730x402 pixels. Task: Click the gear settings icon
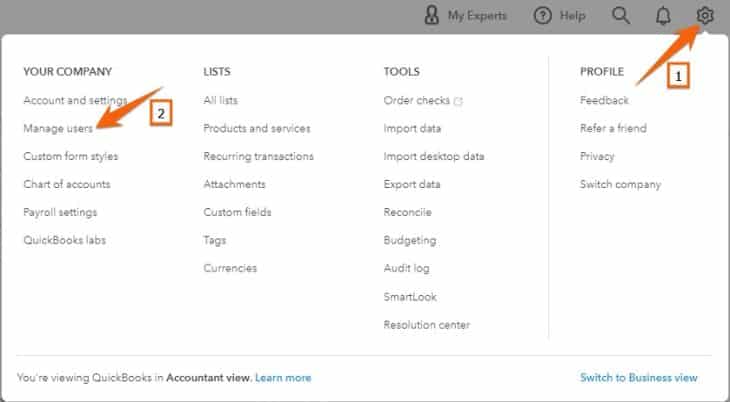(705, 16)
